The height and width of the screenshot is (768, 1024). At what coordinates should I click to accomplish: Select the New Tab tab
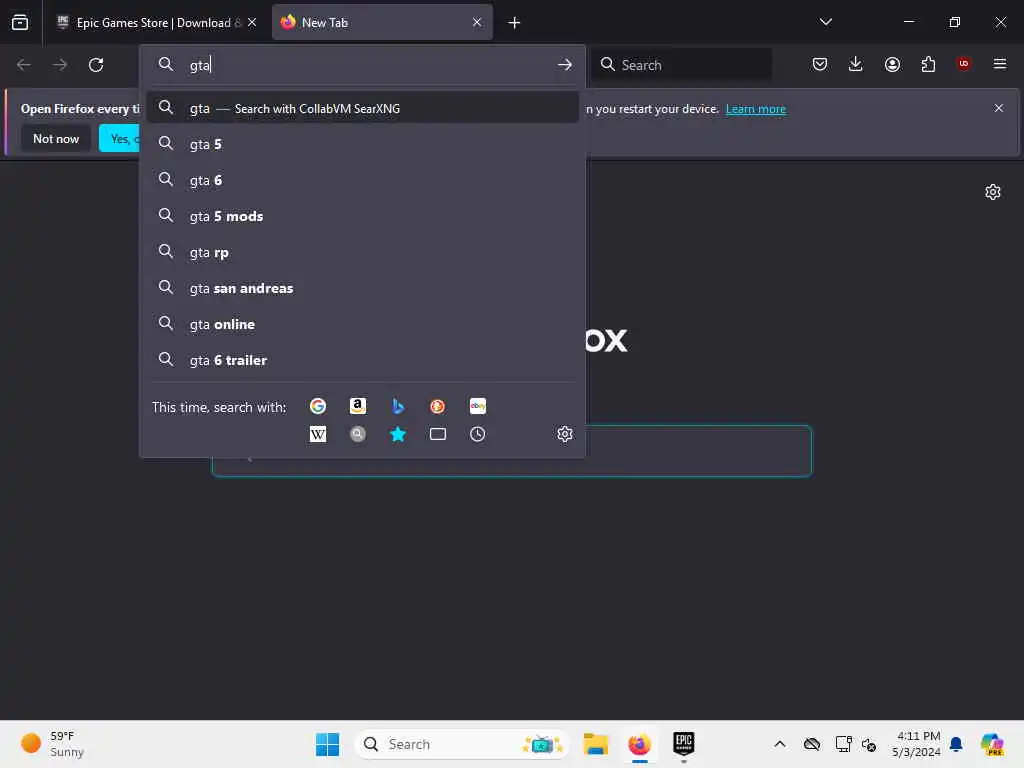[382, 22]
